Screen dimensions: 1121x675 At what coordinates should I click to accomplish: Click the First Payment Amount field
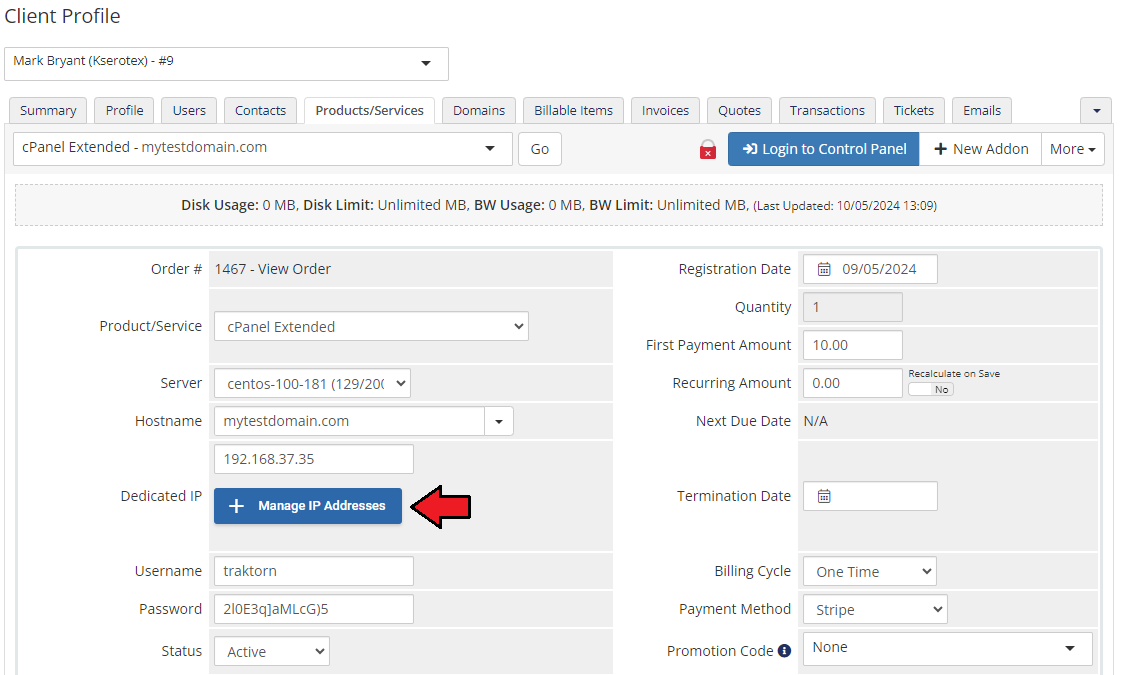(x=853, y=345)
